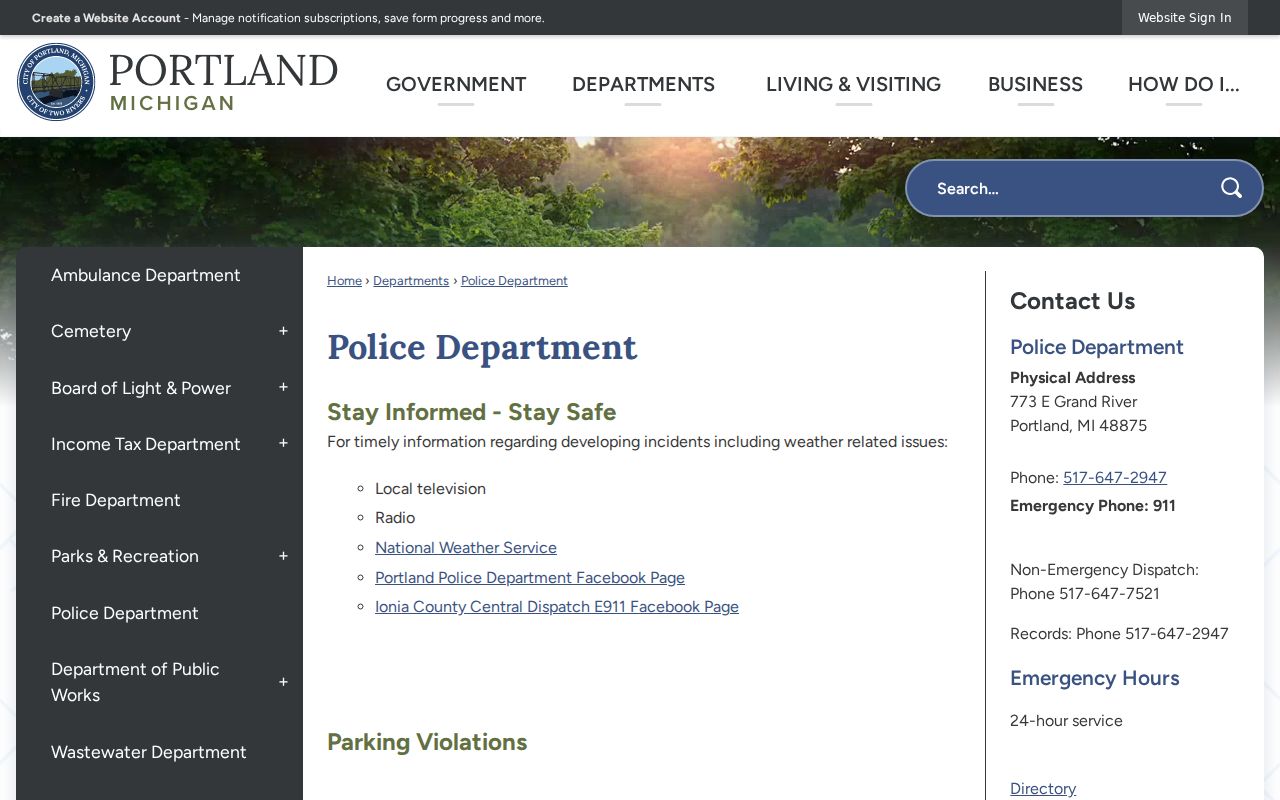
Task: Go to Departments breadcrumb link
Action: pyautogui.click(x=411, y=281)
